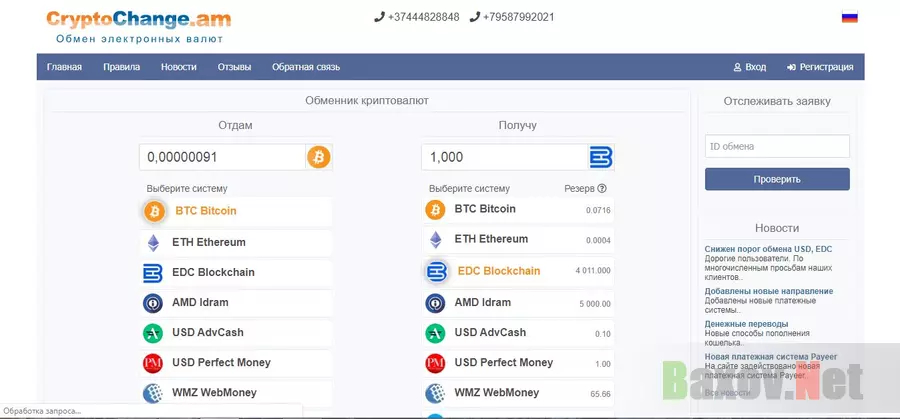The image size is (900, 419).
Task: Click the Регистрация sign-up link
Action: [x=827, y=67]
